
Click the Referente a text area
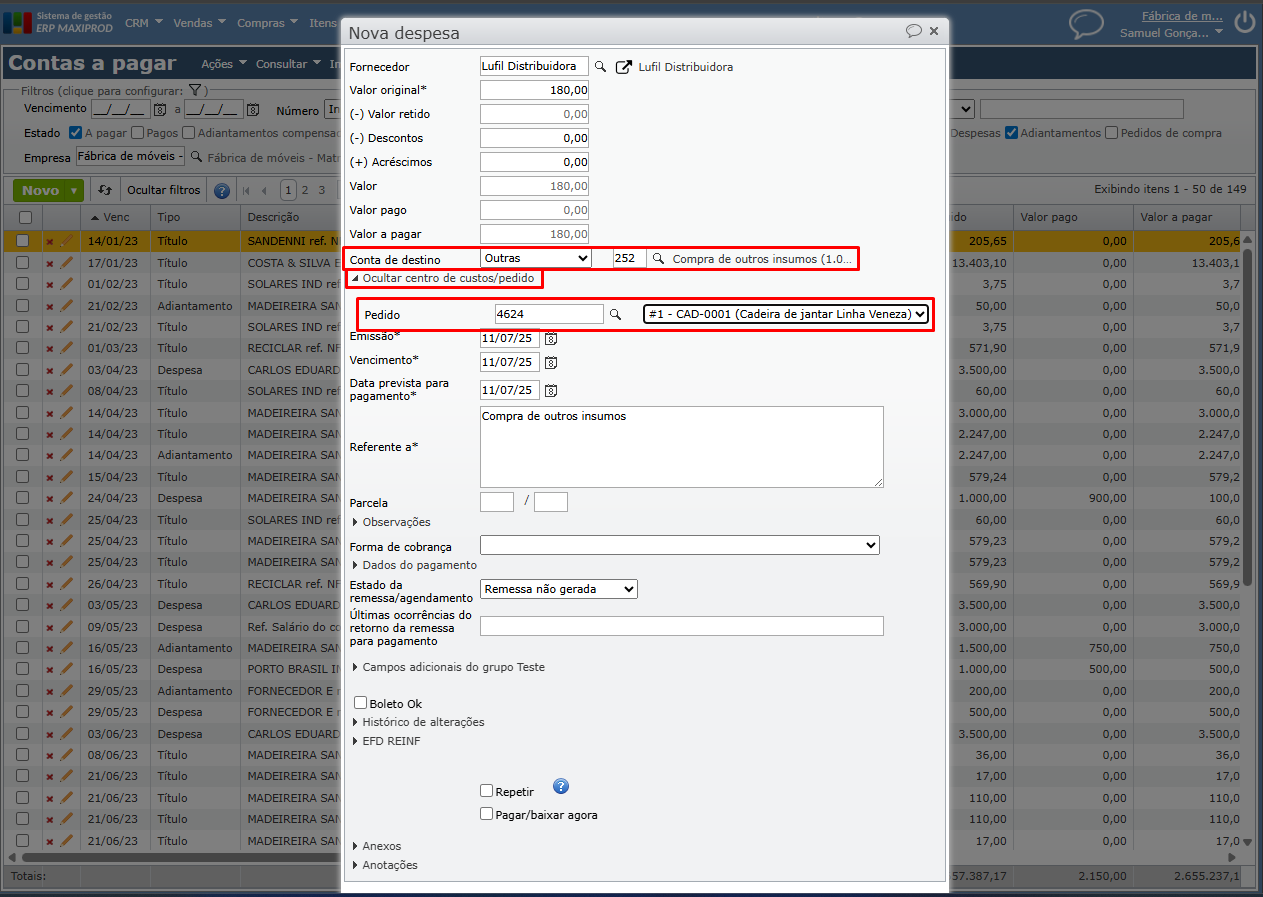coord(682,447)
